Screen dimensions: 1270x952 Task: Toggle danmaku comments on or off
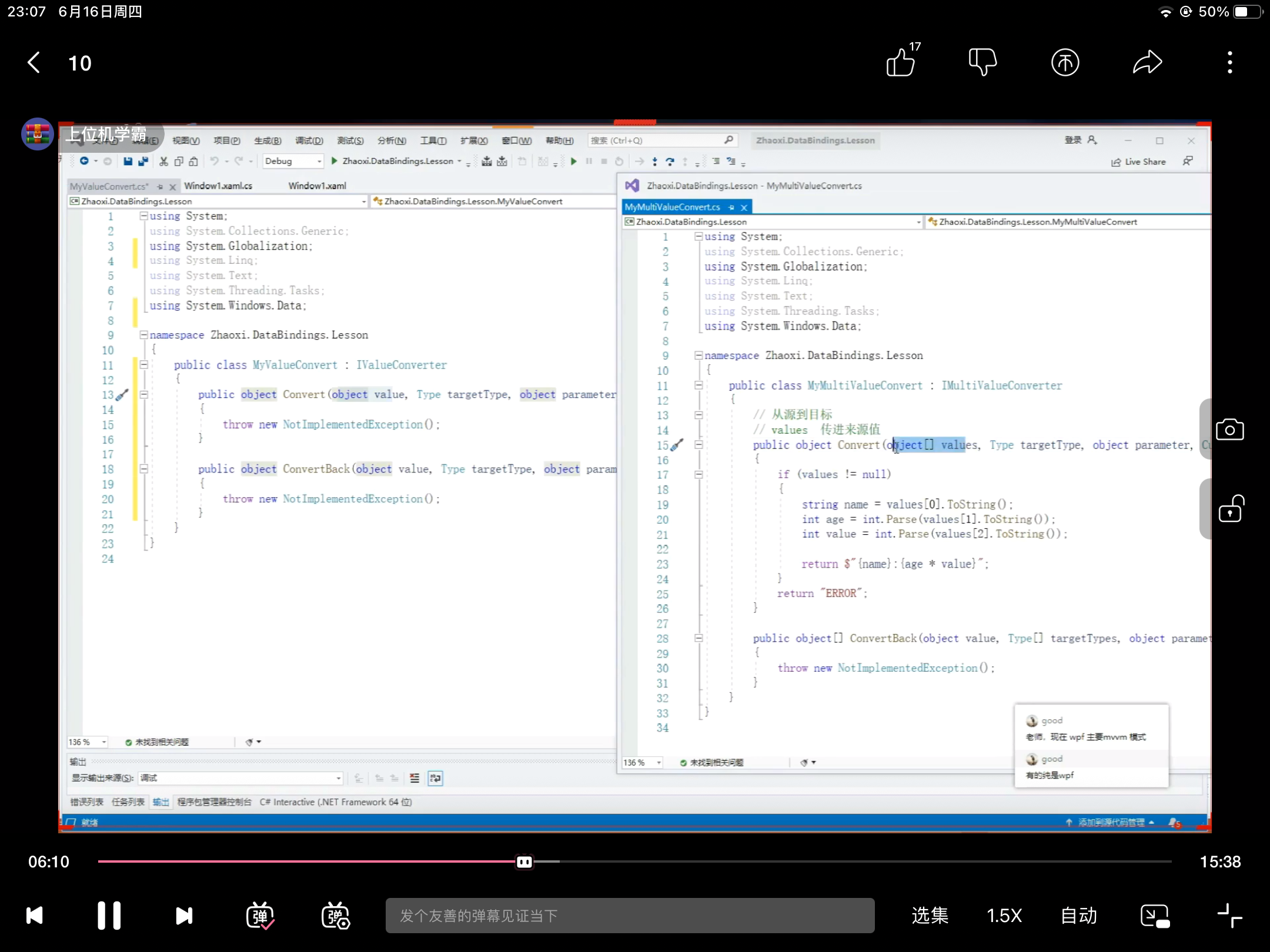[260, 916]
